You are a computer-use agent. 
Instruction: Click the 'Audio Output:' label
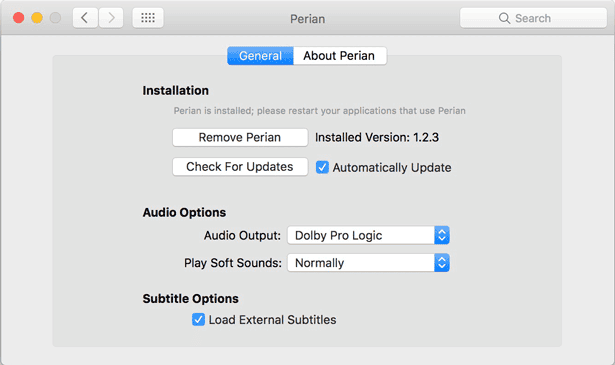click(242, 236)
